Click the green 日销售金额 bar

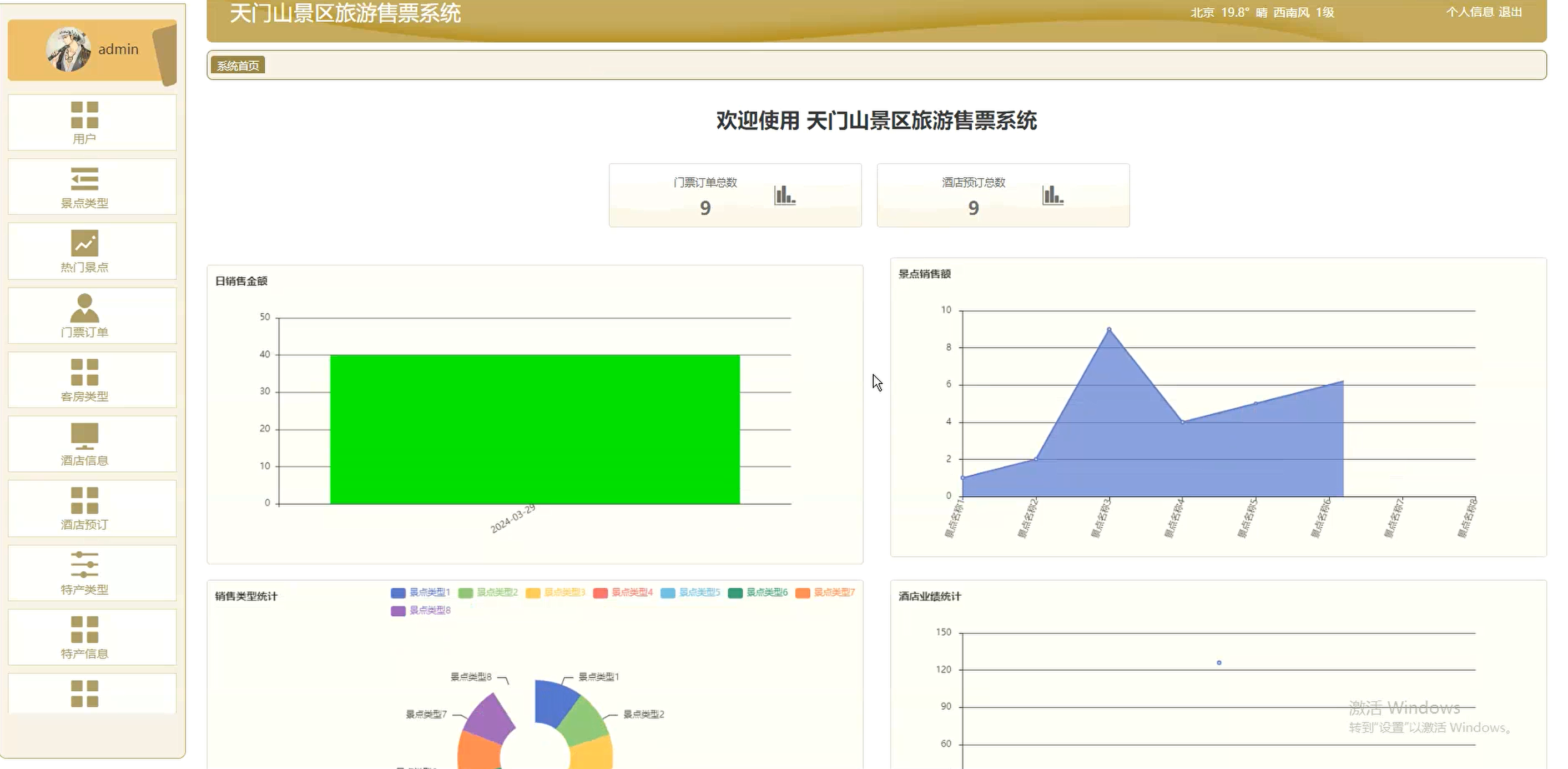click(x=535, y=429)
